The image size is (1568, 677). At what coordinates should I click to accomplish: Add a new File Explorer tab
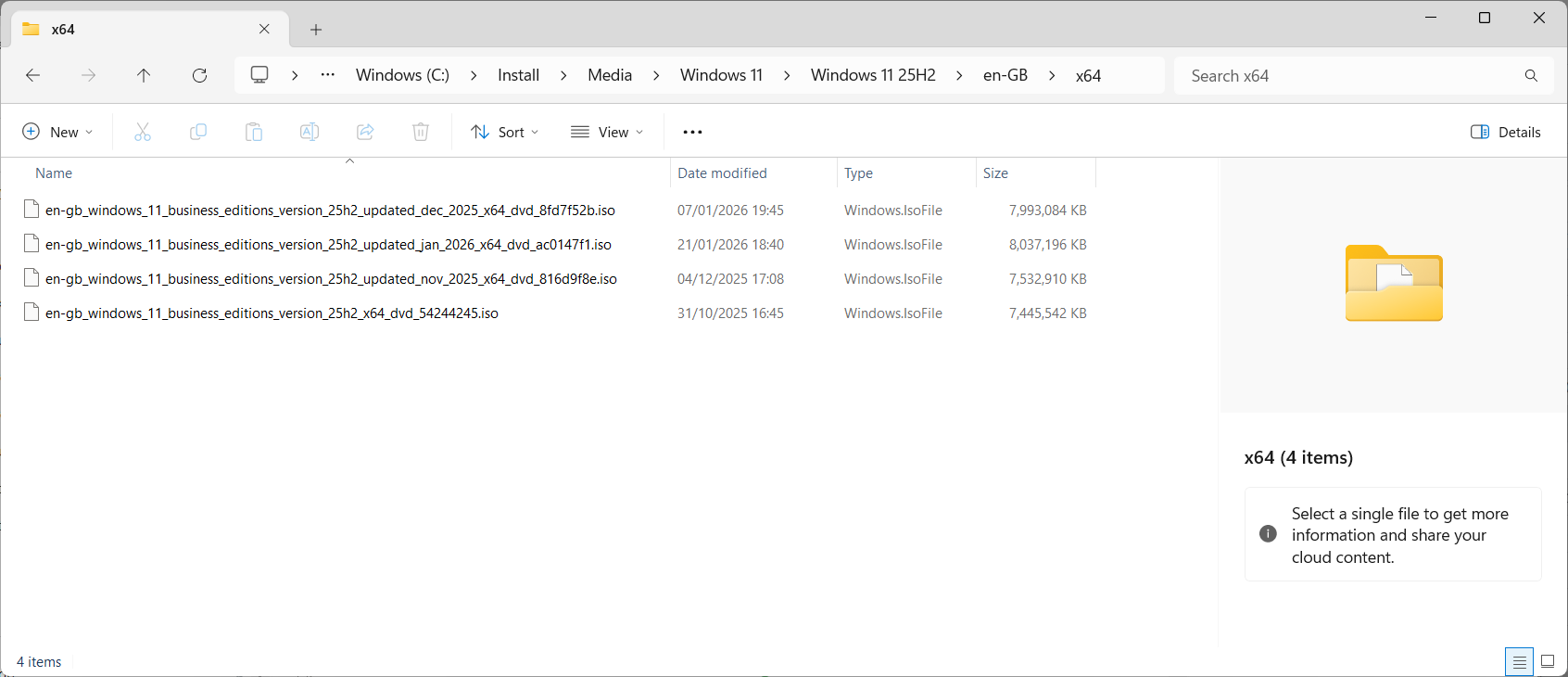coord(316,30)
